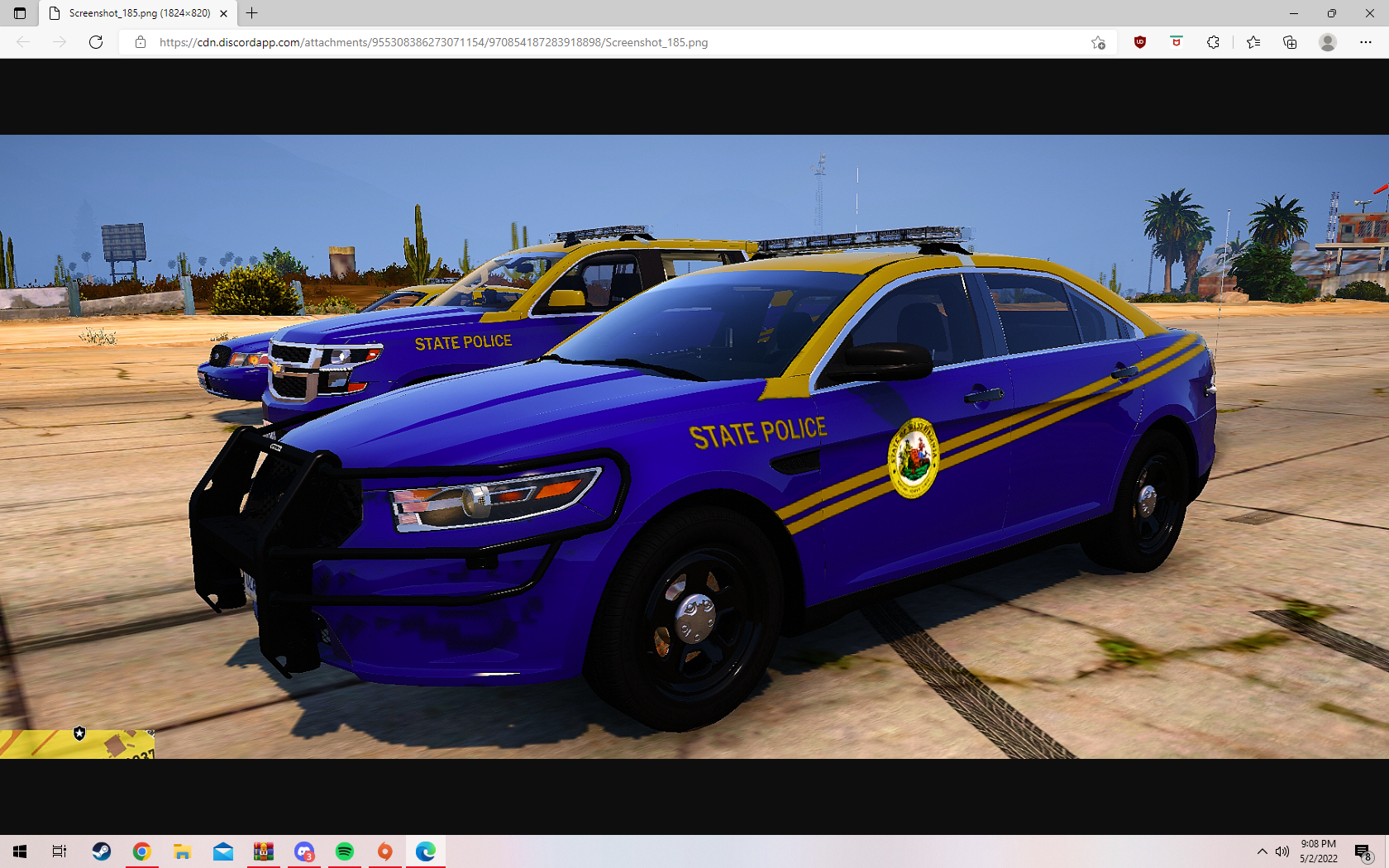Click the profile avatar icon
The image size is (1389, 868).
pos(1328,42)
